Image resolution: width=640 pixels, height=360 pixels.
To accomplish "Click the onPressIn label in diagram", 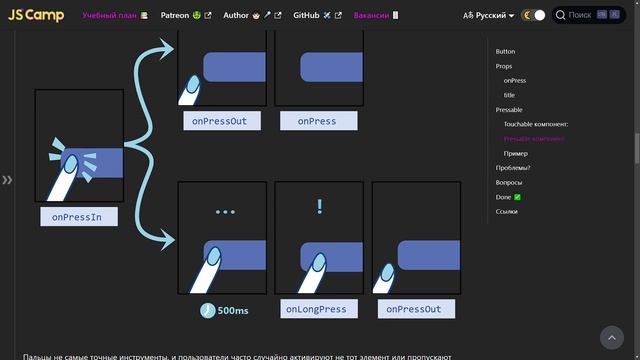I will coord(79,217).
